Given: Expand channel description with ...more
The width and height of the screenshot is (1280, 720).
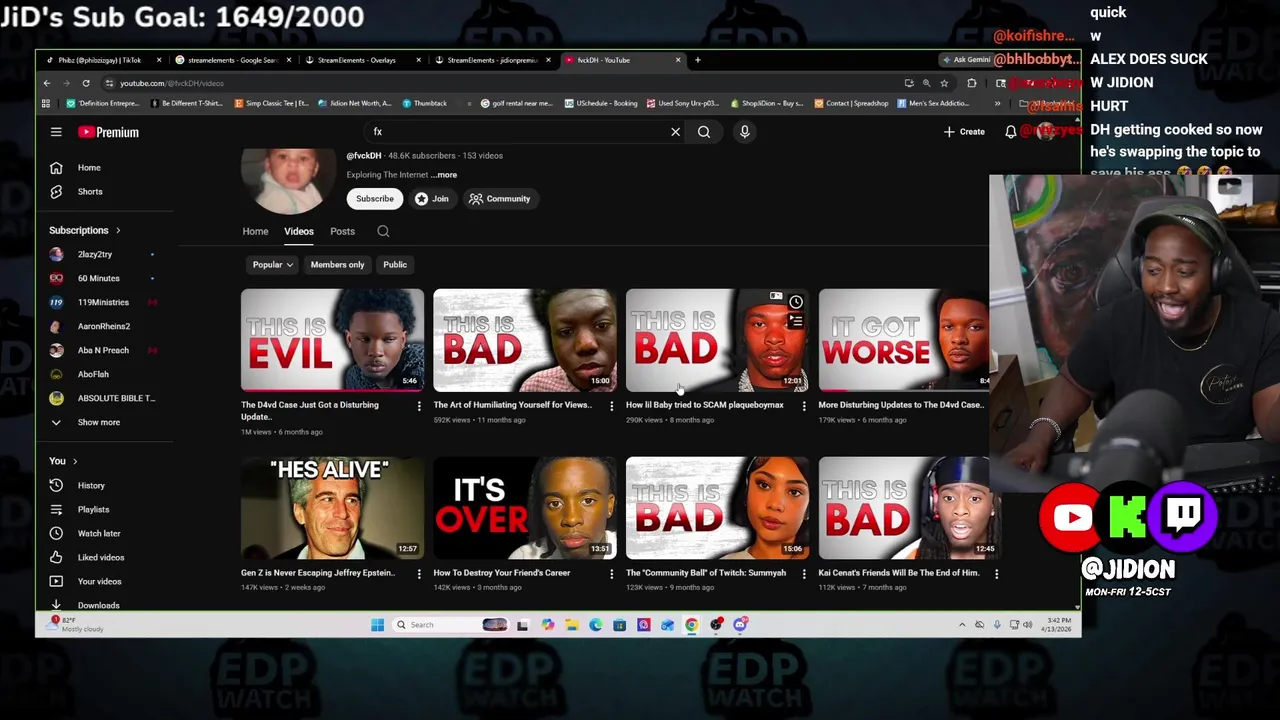Looking at the screenshot, I should 444,175.
